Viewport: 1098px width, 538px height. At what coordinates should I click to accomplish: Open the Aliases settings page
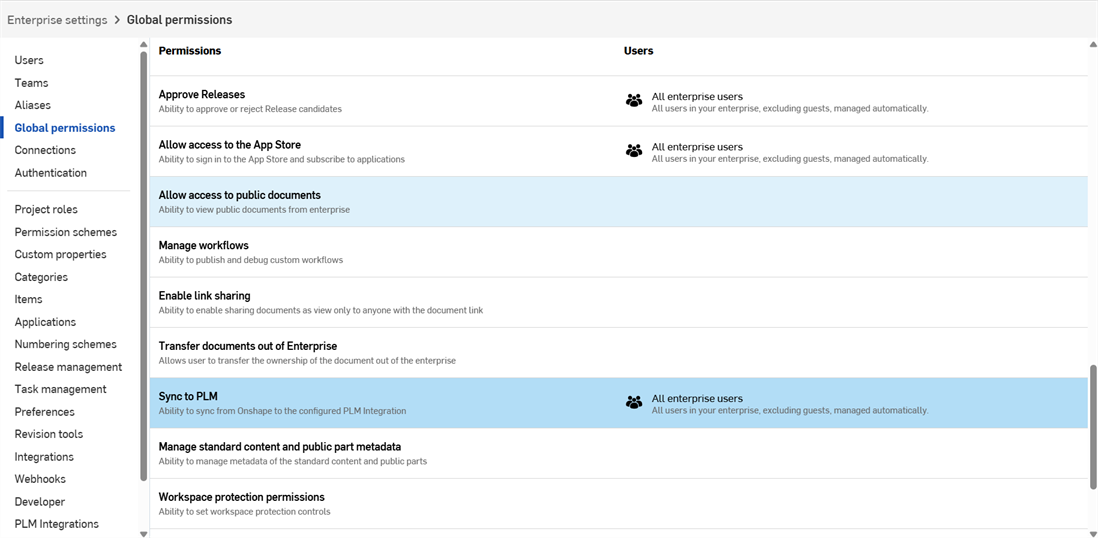pyautogui.click(x=33, y=105)
